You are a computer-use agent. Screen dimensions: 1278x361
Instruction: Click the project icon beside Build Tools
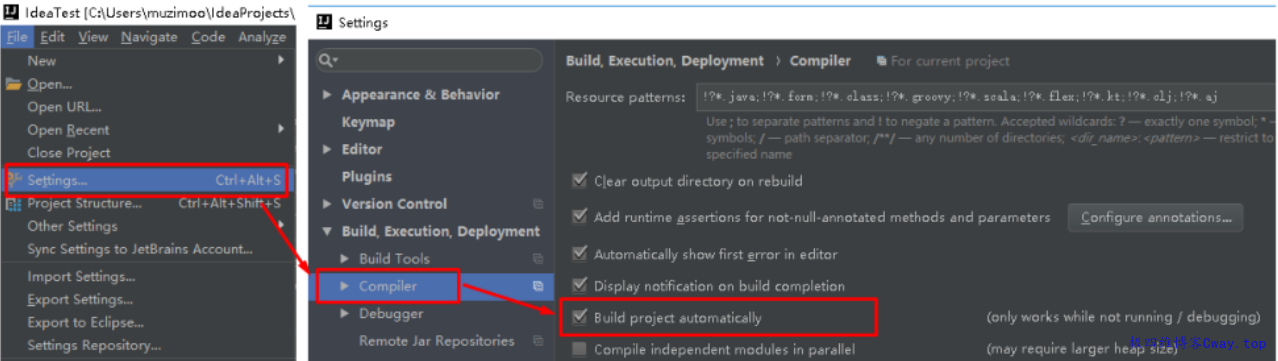point(538,259)
